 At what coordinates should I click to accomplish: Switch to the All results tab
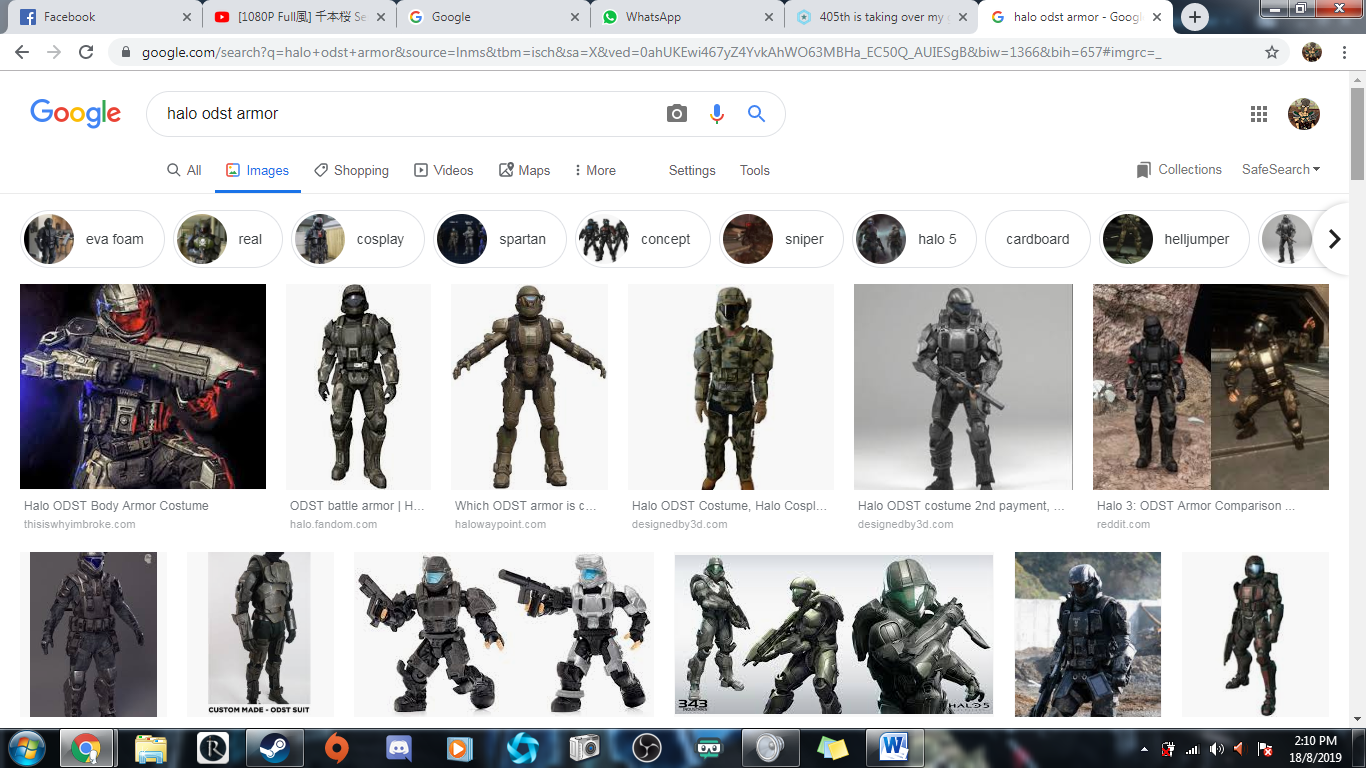184,171
